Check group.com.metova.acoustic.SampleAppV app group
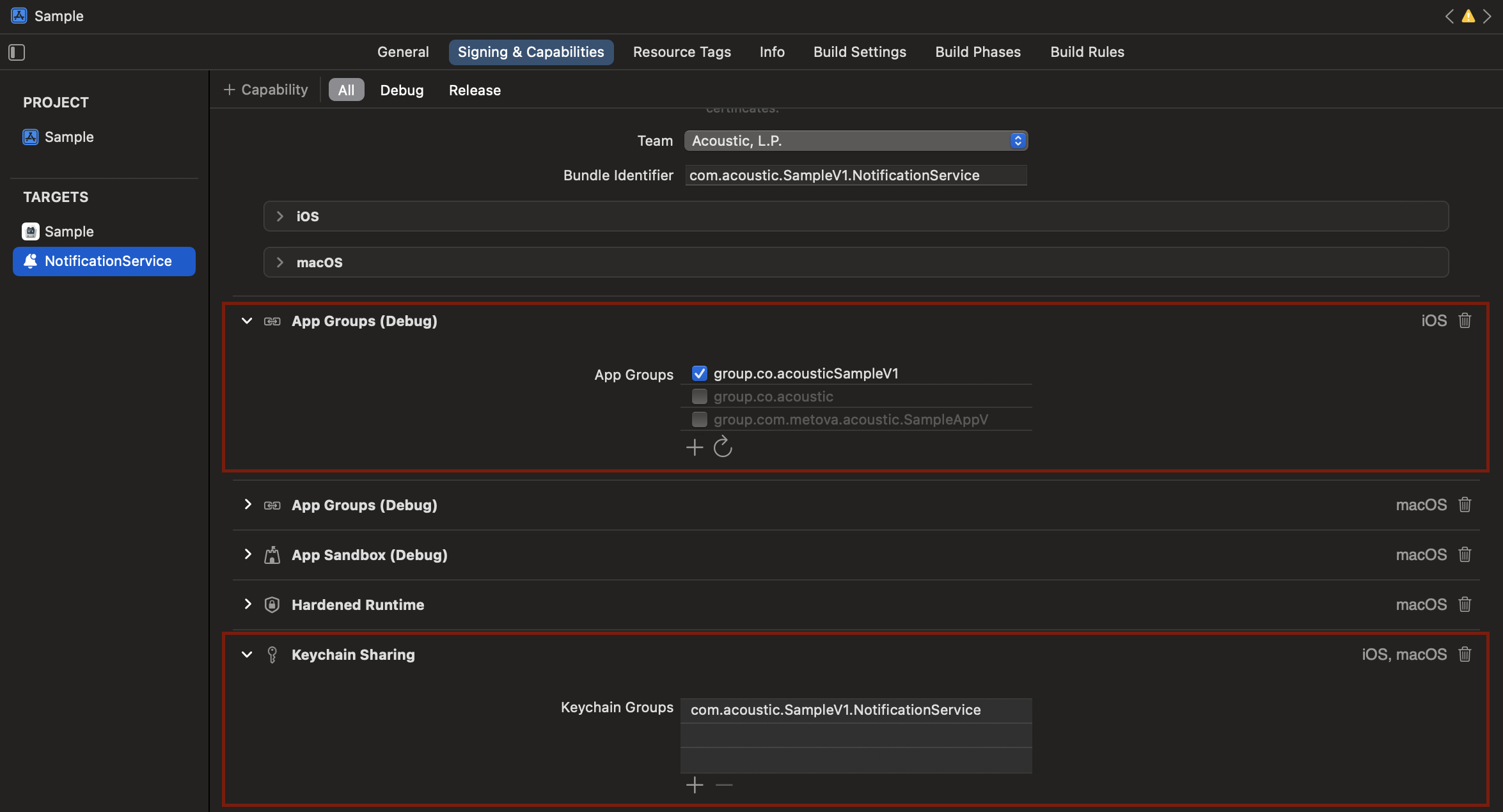Viewport: 1503px width, 812px height. tap(700, 419)
